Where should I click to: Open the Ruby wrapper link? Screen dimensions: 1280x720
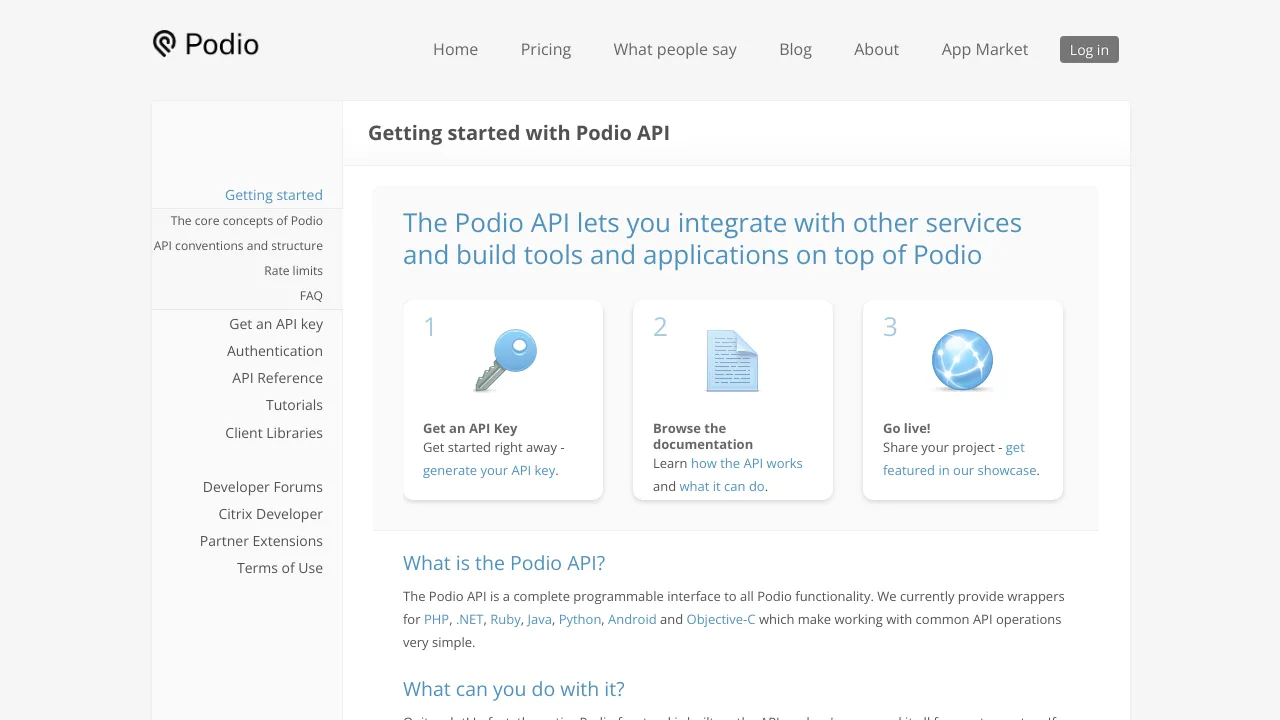click(x=505, y=619)
